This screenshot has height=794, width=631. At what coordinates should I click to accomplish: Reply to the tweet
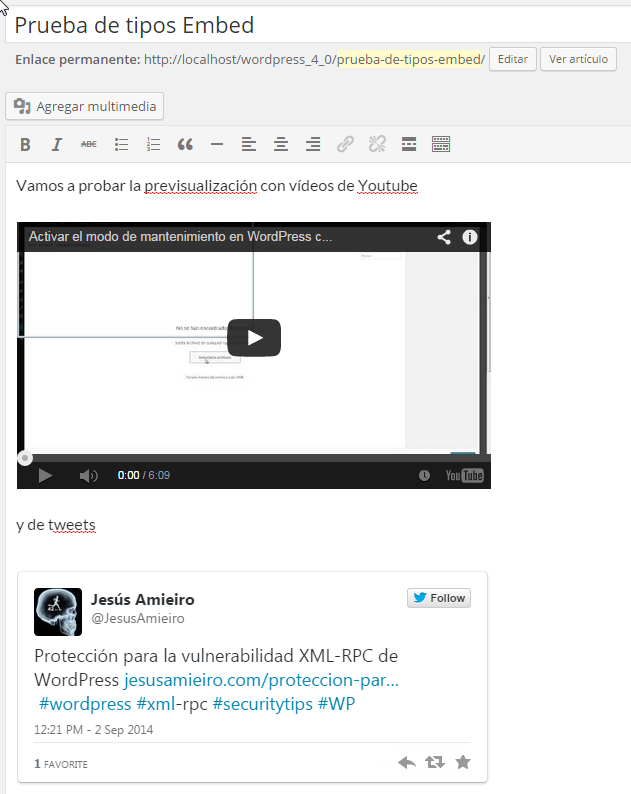tap(407, 762)
